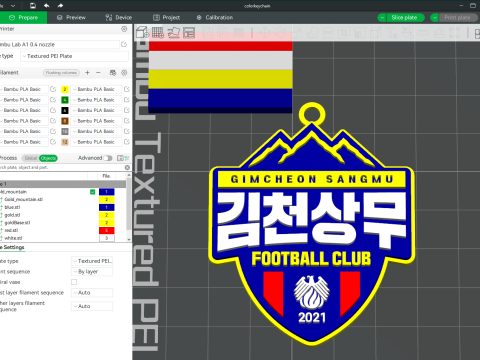Image resolution: width=480 pixels, height=360 pixels.
Task: Open filament settings gear icon
Action: click(124, 73)
